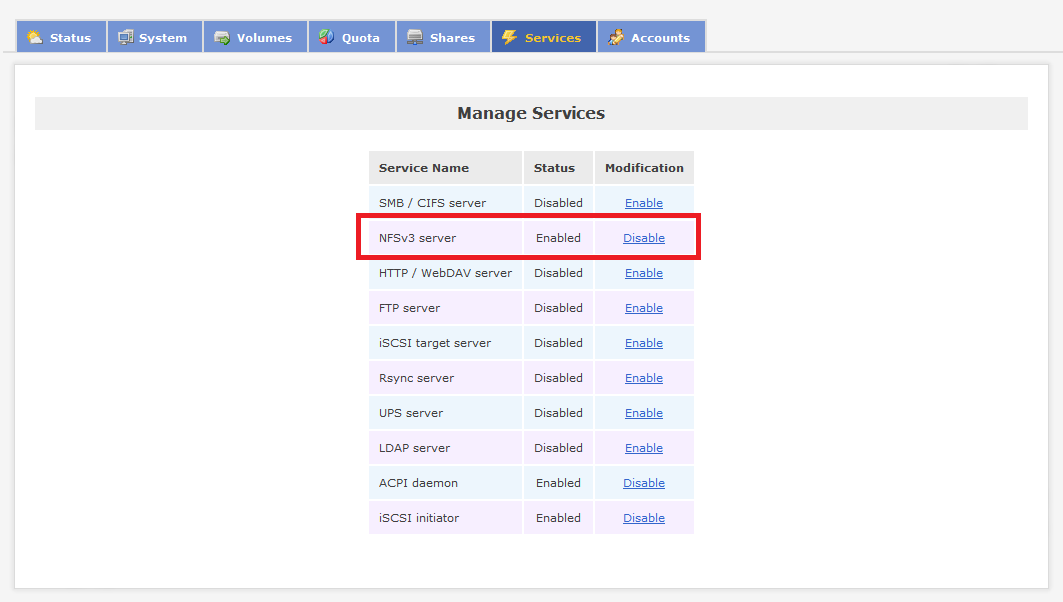1063x602 pixels.
Task: Disable the ACPI daemon
Action: (644, 483)
